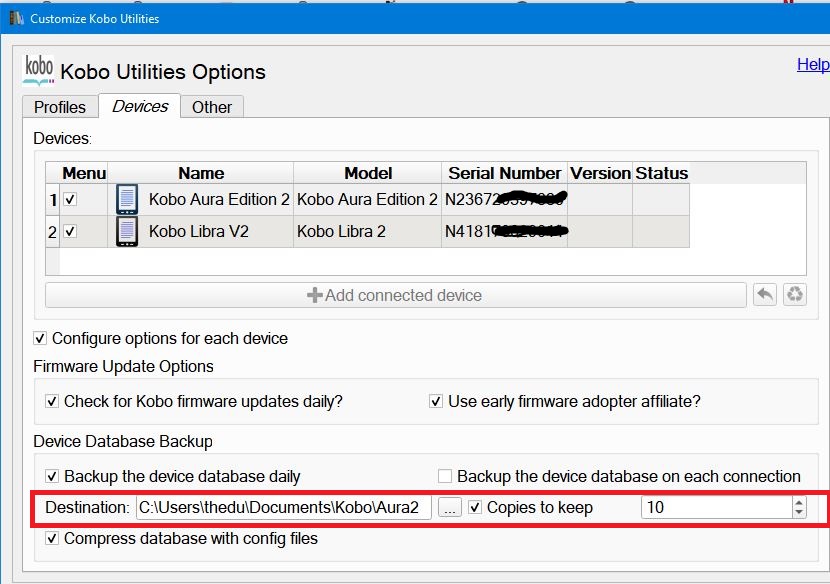Click the Status column header
Viewport: 830px width, 584px height.
tap(661, 173)
